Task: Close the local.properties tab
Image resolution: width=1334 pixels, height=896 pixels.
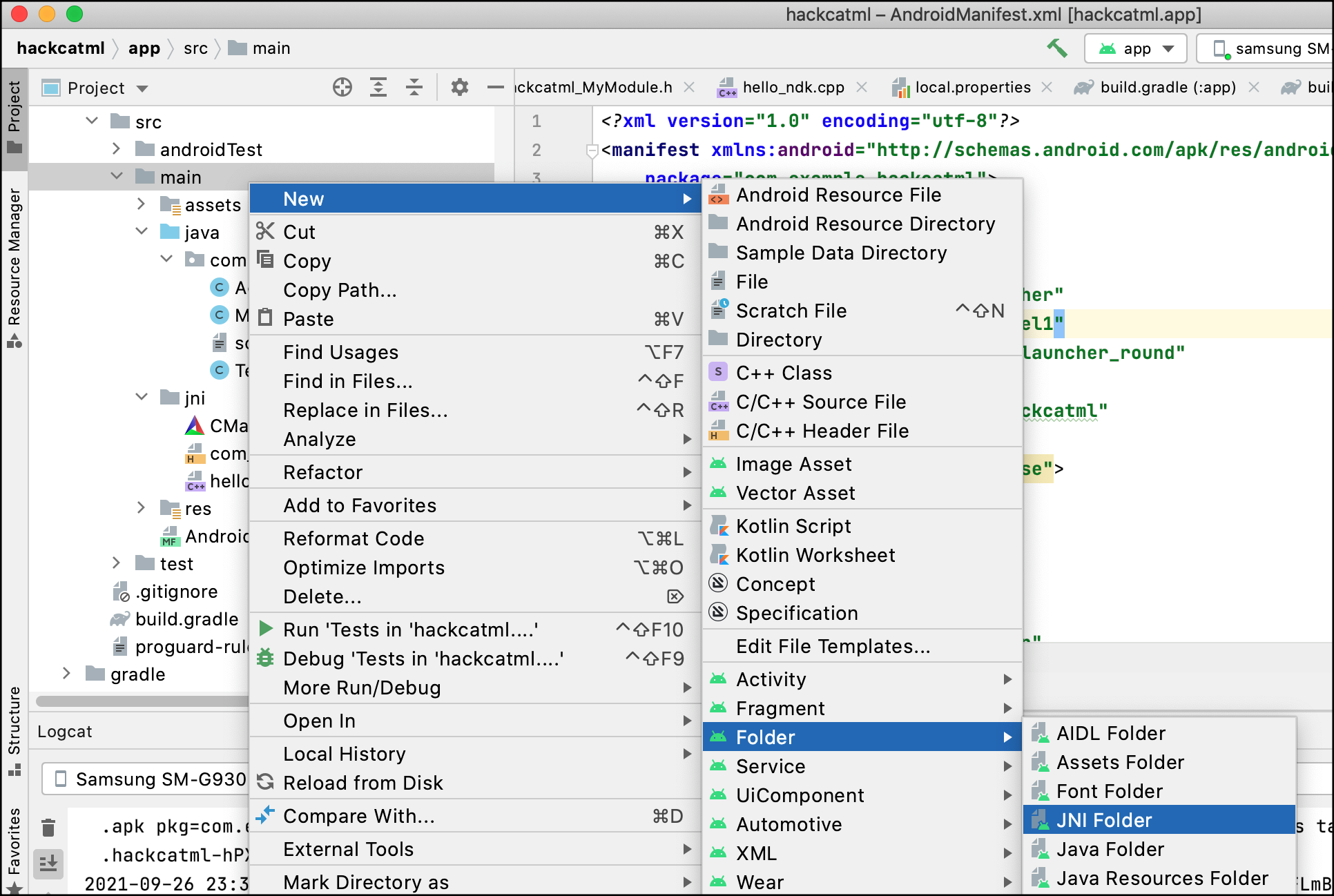Action: tap(1047, 88)
